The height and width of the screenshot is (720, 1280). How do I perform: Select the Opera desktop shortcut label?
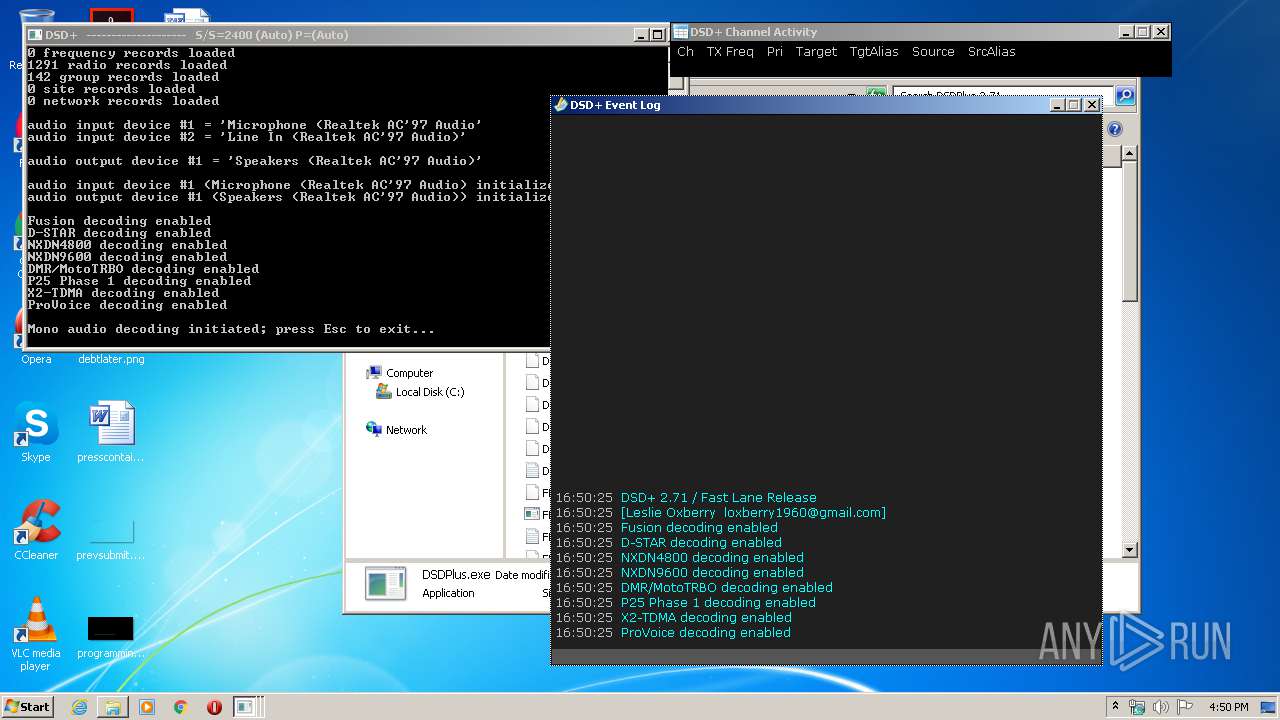[x=36, y=359]
